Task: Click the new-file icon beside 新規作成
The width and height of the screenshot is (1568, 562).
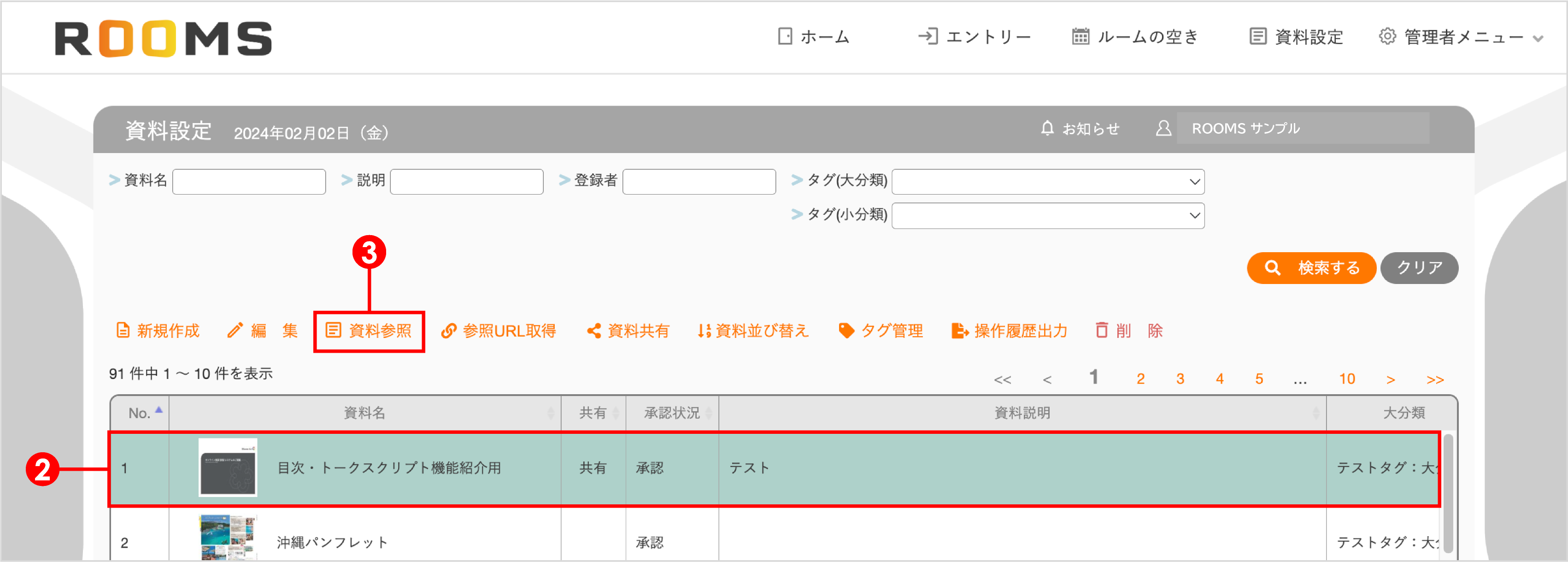Action: (x=123, y=331)
